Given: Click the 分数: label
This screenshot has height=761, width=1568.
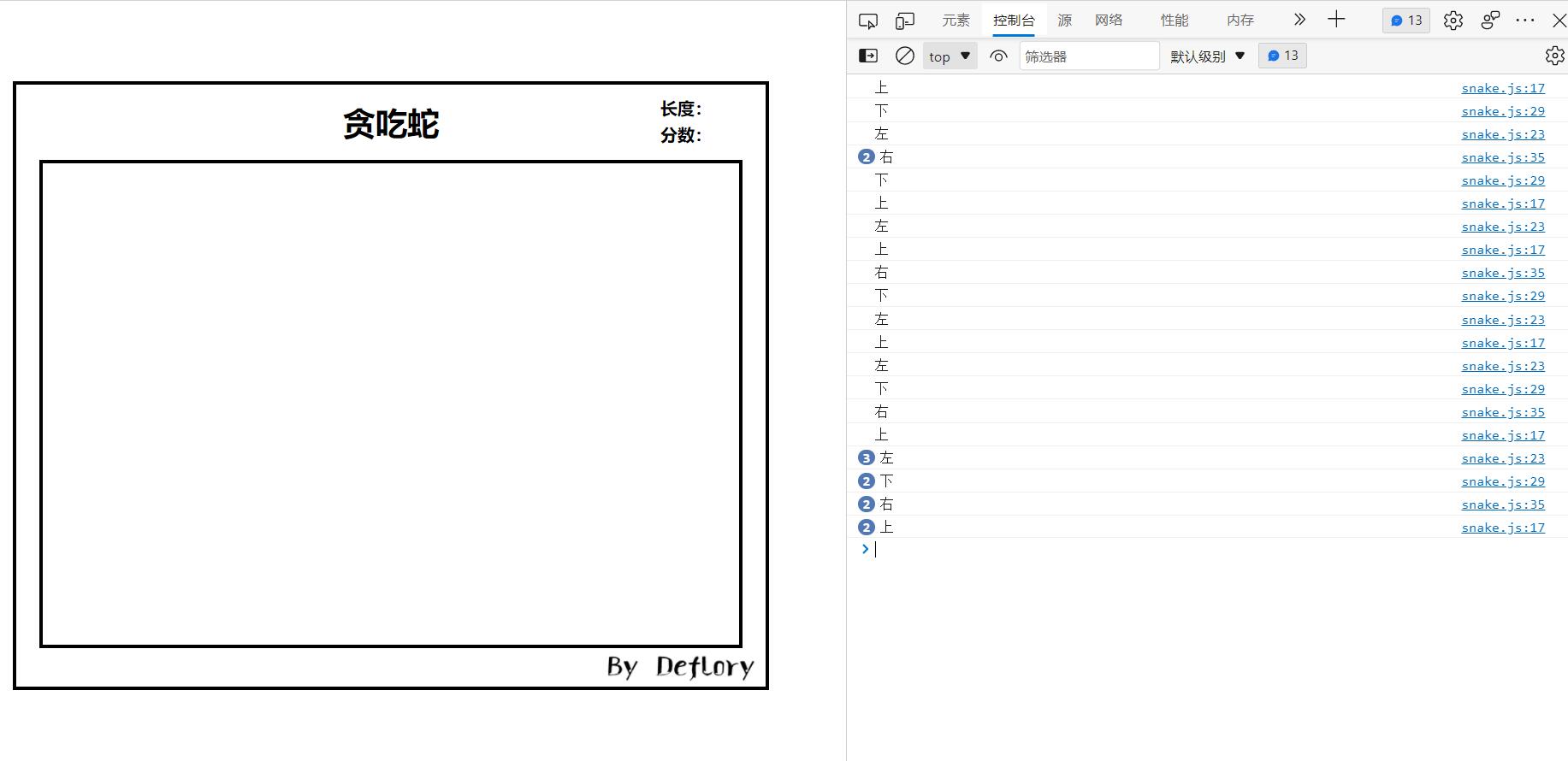Looking at the screenshot, I should tap(681, 135).
